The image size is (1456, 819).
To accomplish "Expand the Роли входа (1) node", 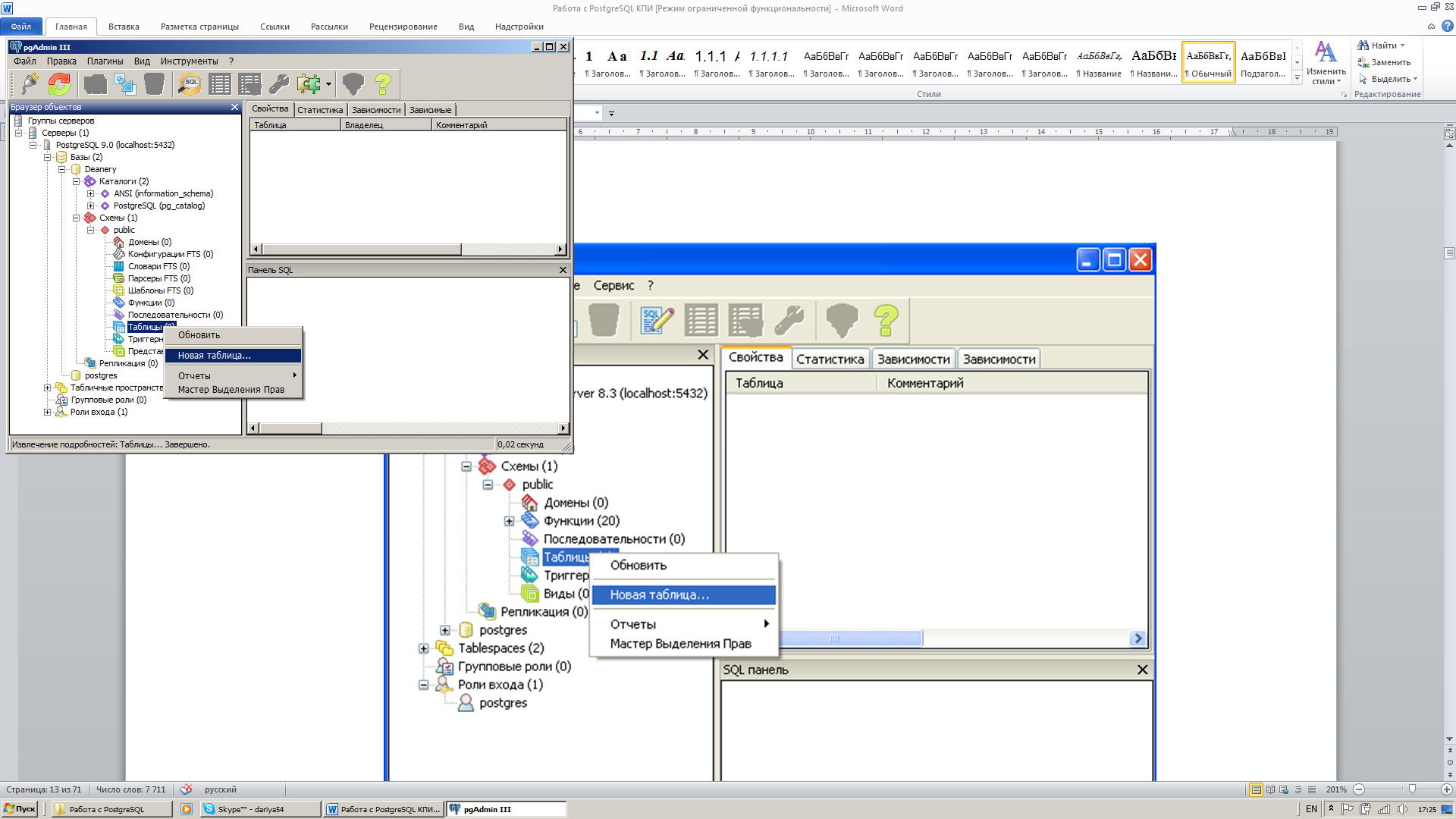I will pos(47,412).
